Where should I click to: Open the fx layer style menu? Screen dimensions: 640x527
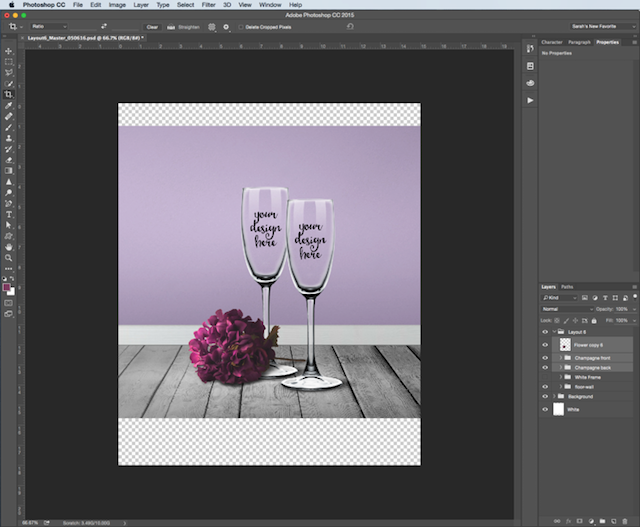click(568, 521)
